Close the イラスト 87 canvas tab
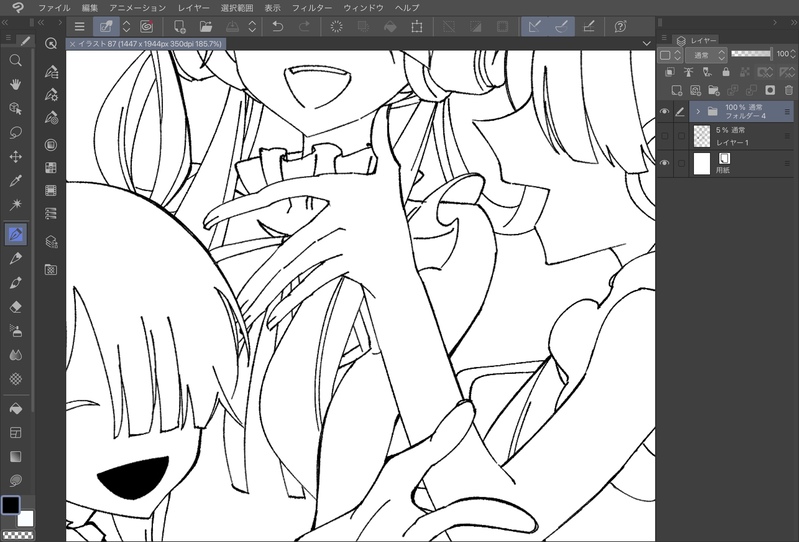 coord(72,44)
